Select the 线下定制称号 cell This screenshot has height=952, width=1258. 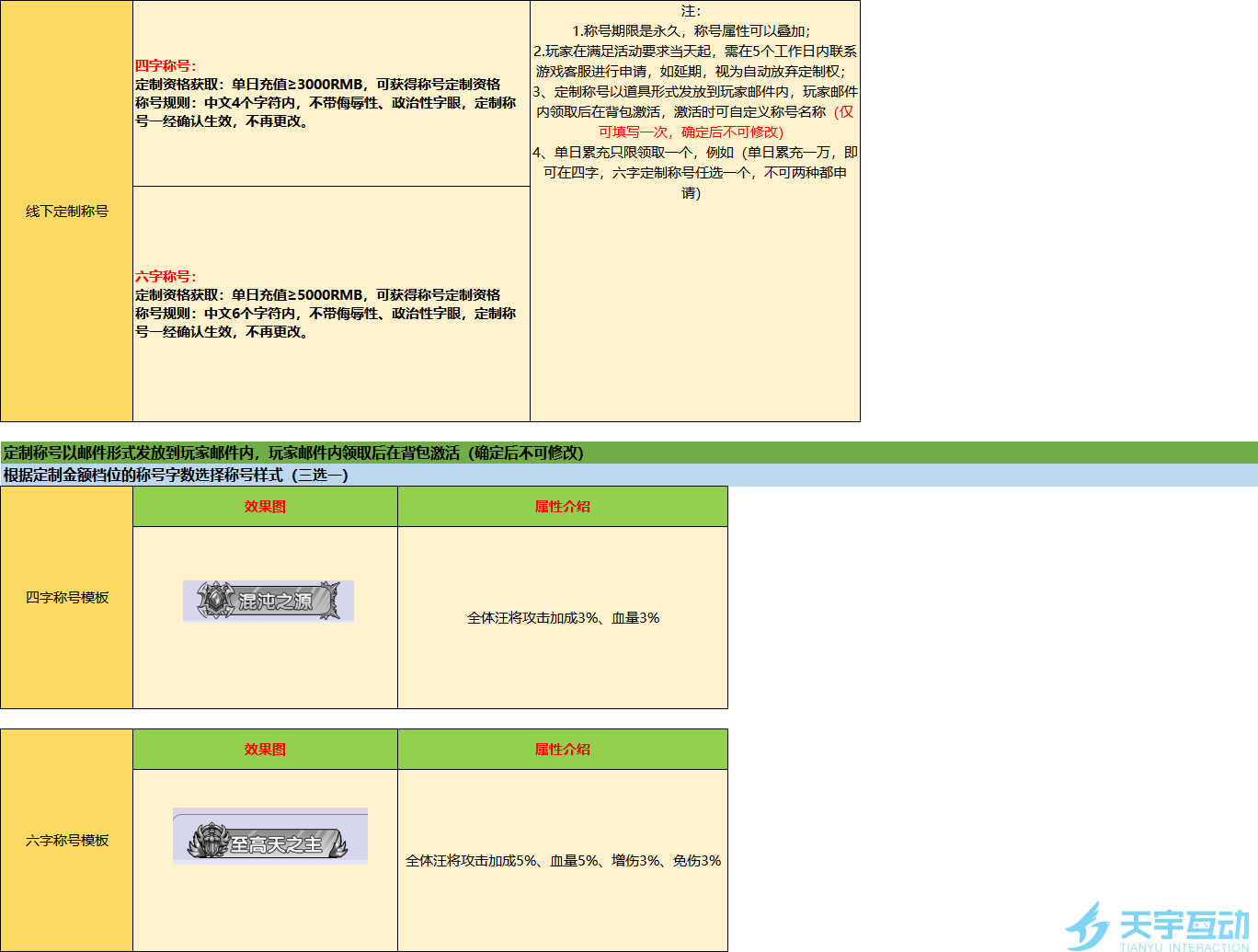tap(67, 212)
